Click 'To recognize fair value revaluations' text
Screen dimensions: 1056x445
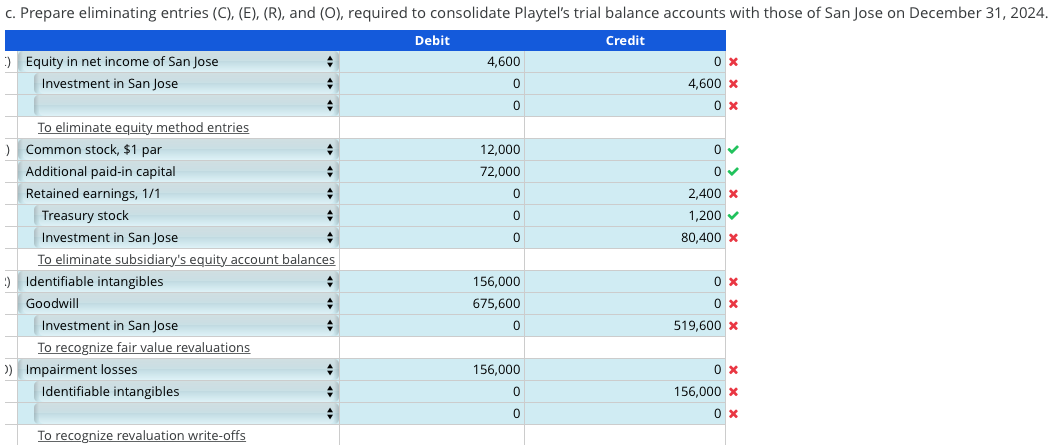tap(143, 347)
